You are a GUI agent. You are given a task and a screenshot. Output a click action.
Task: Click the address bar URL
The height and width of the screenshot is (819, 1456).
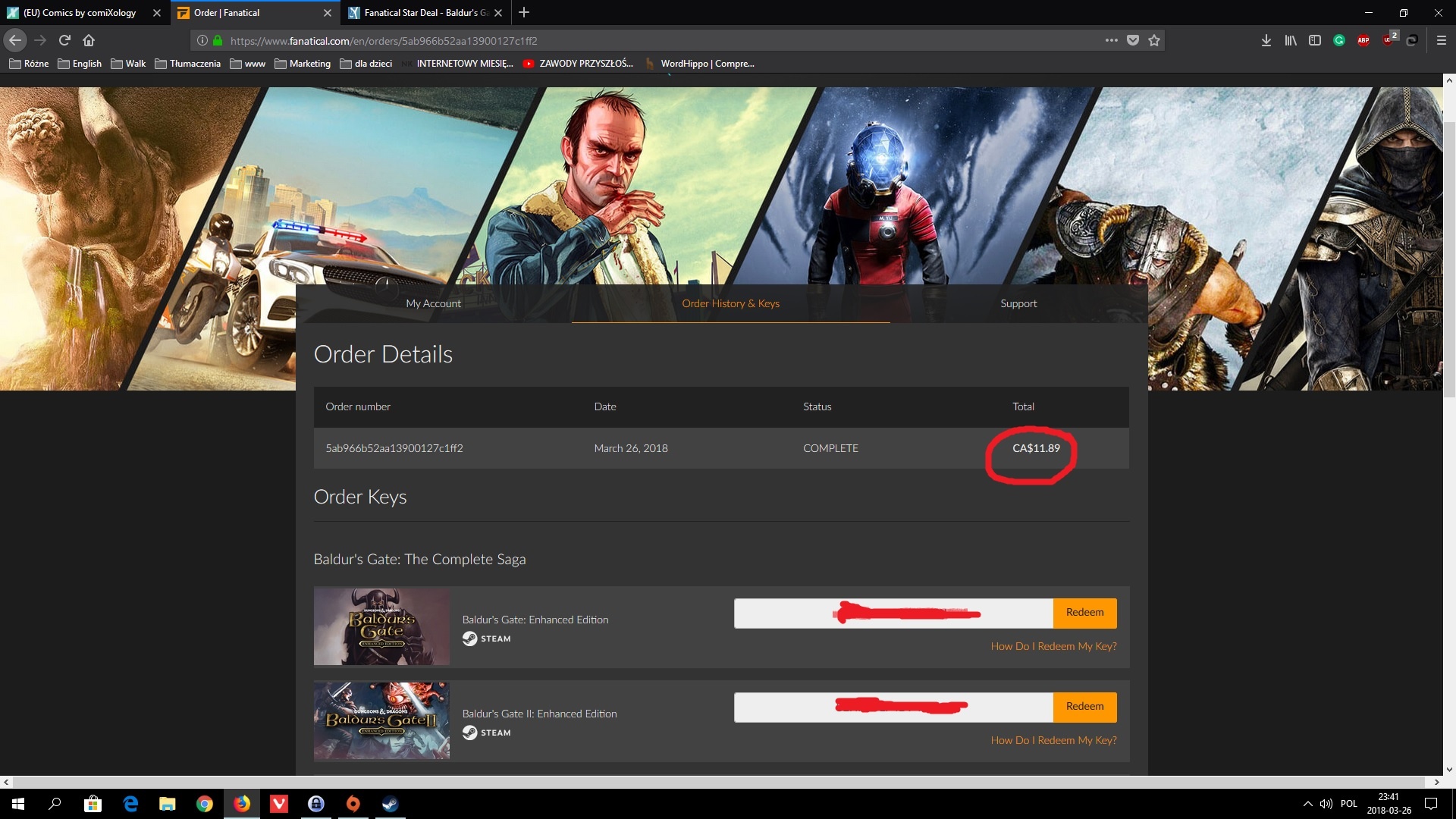pyautogui.click(x=383, y=41)
